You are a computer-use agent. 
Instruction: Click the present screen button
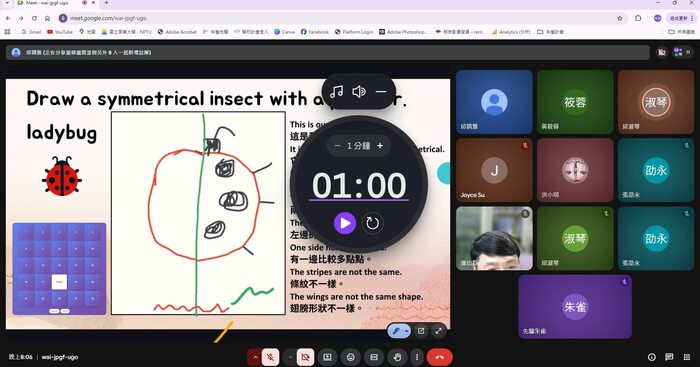point(327,357)
